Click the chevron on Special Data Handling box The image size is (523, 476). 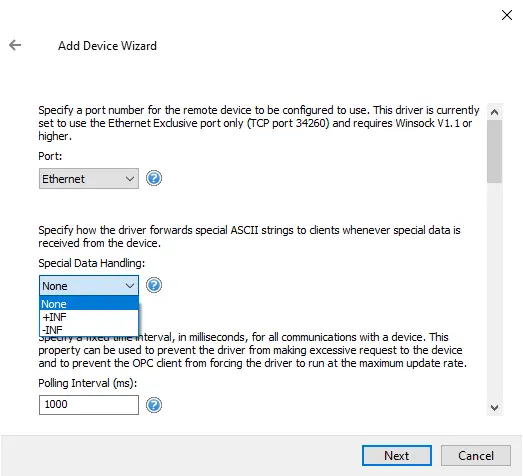pos(130,286)
